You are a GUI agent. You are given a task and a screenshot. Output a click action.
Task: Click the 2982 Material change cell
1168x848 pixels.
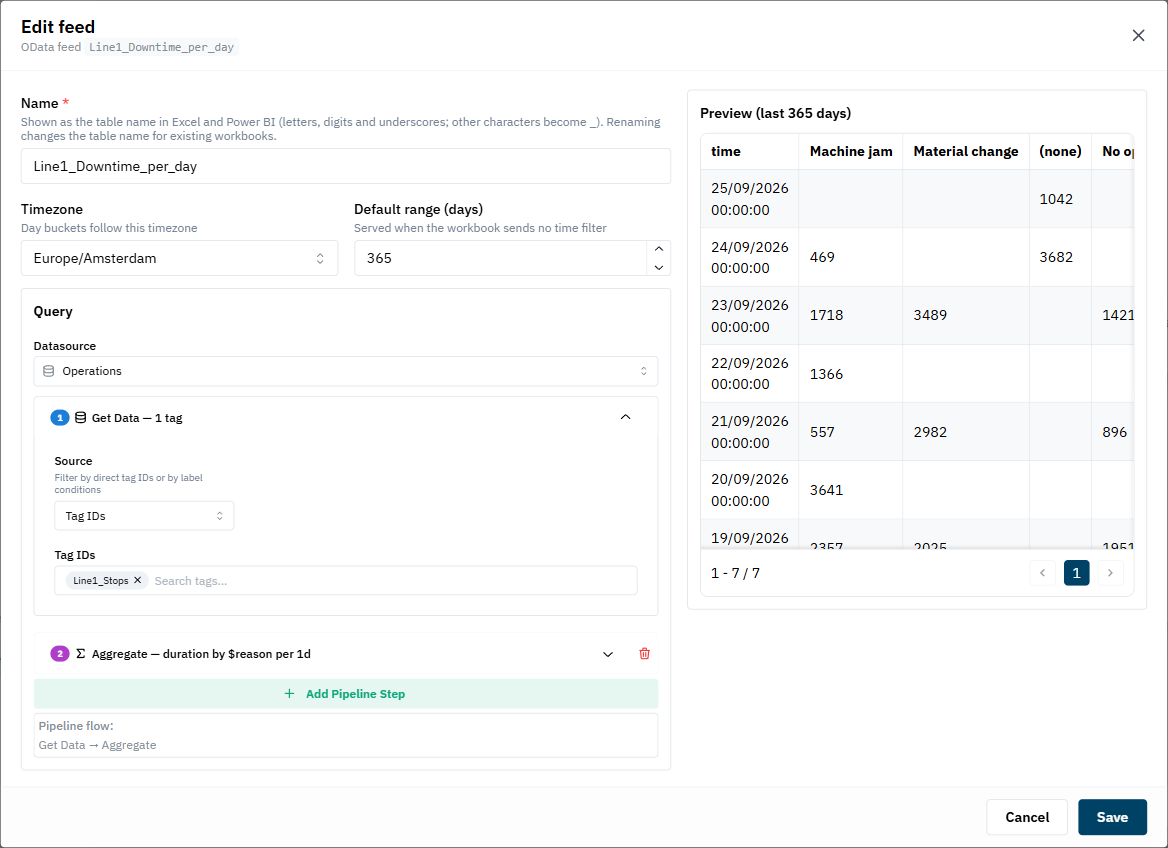click(x=965, y=431)
